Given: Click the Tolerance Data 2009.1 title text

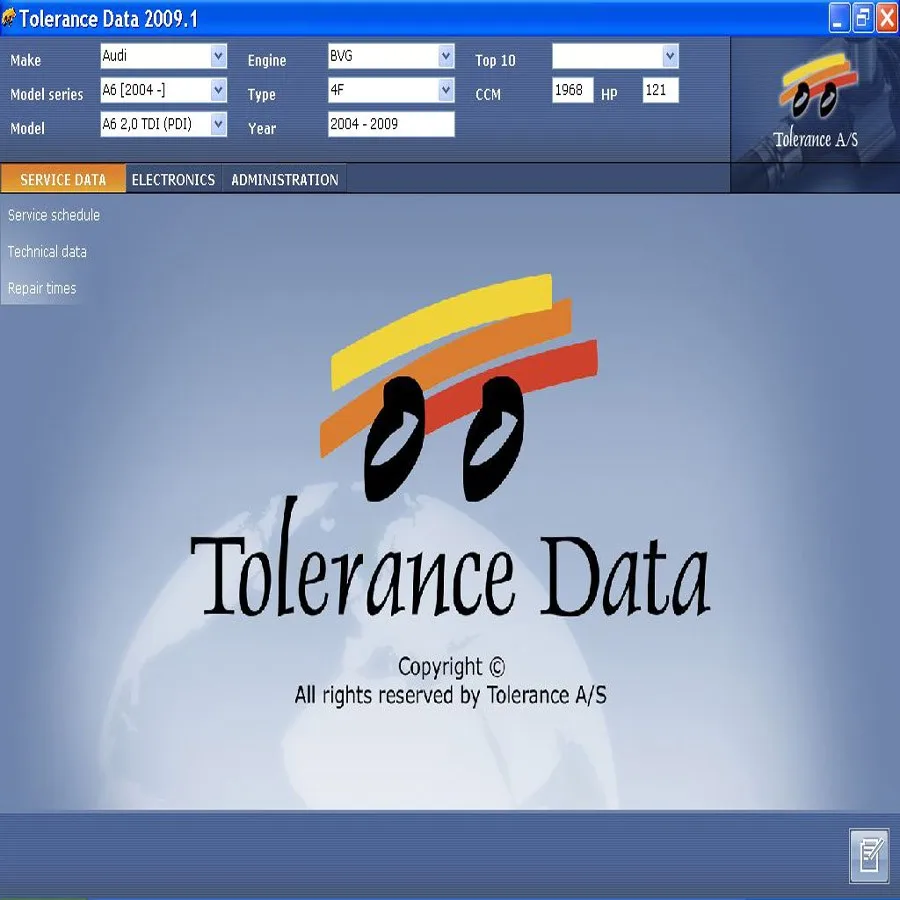Looking at the screenshot, I should 108,19.
